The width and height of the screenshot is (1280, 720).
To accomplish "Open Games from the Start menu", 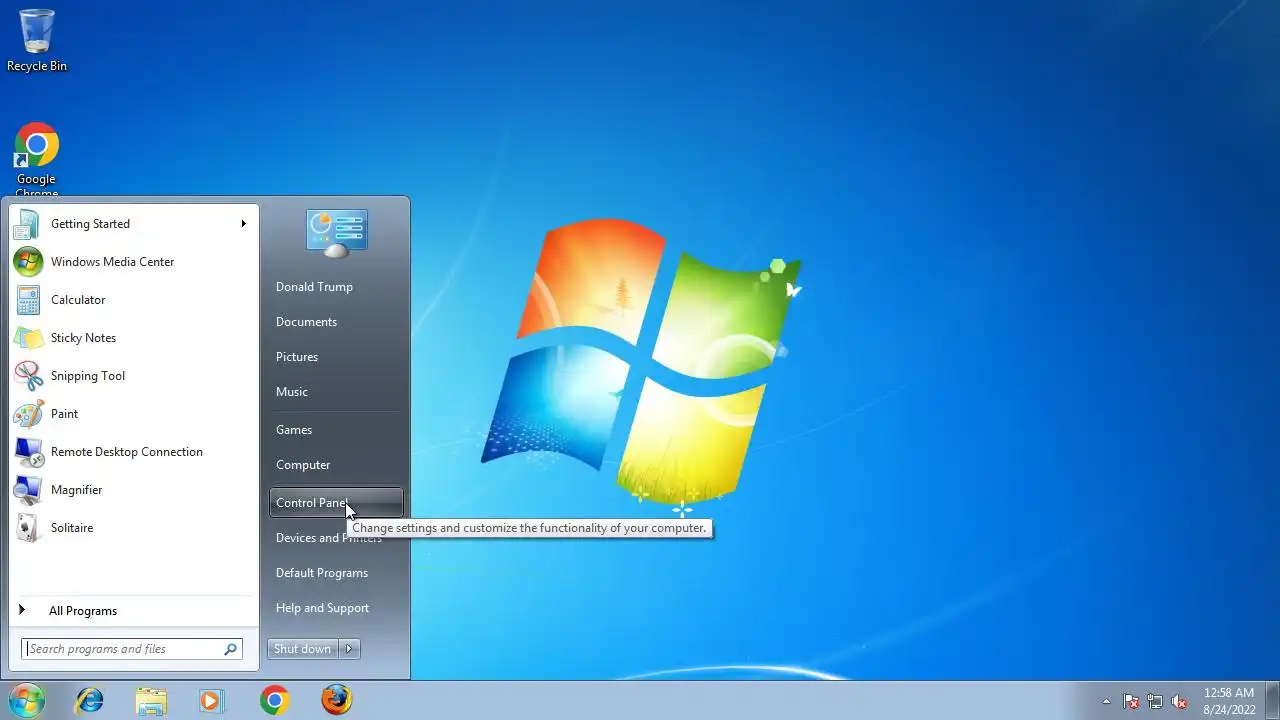I will 294,430.
